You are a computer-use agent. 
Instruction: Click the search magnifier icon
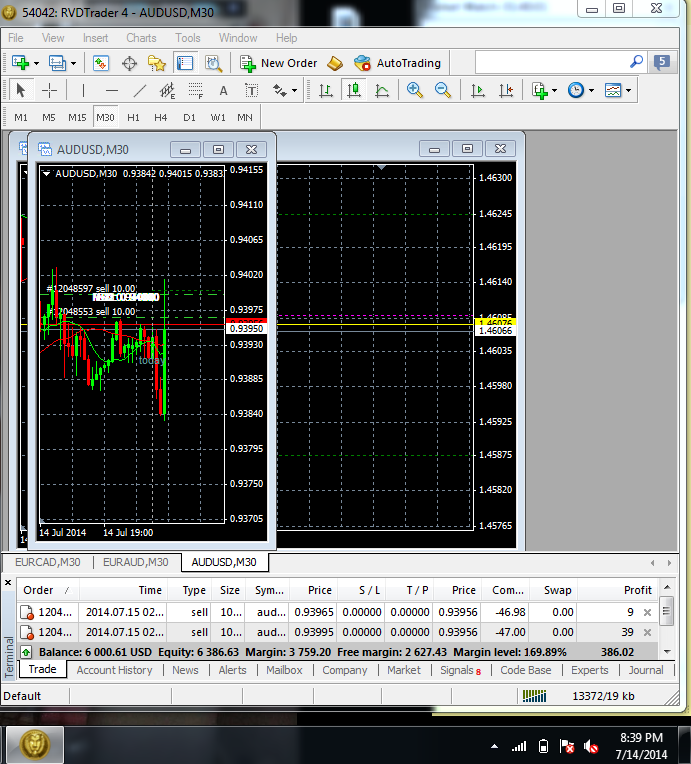tap(636, 62)
